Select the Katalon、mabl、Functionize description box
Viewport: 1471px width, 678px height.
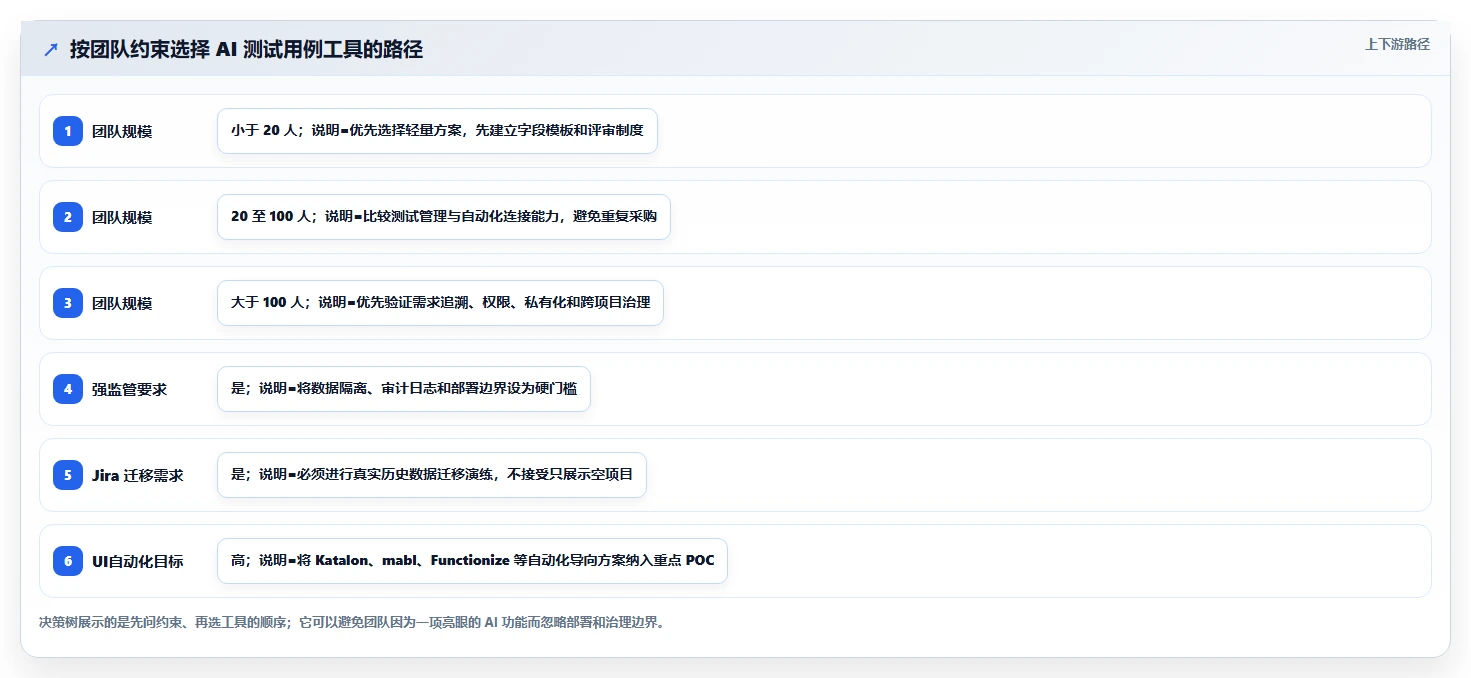472,561
